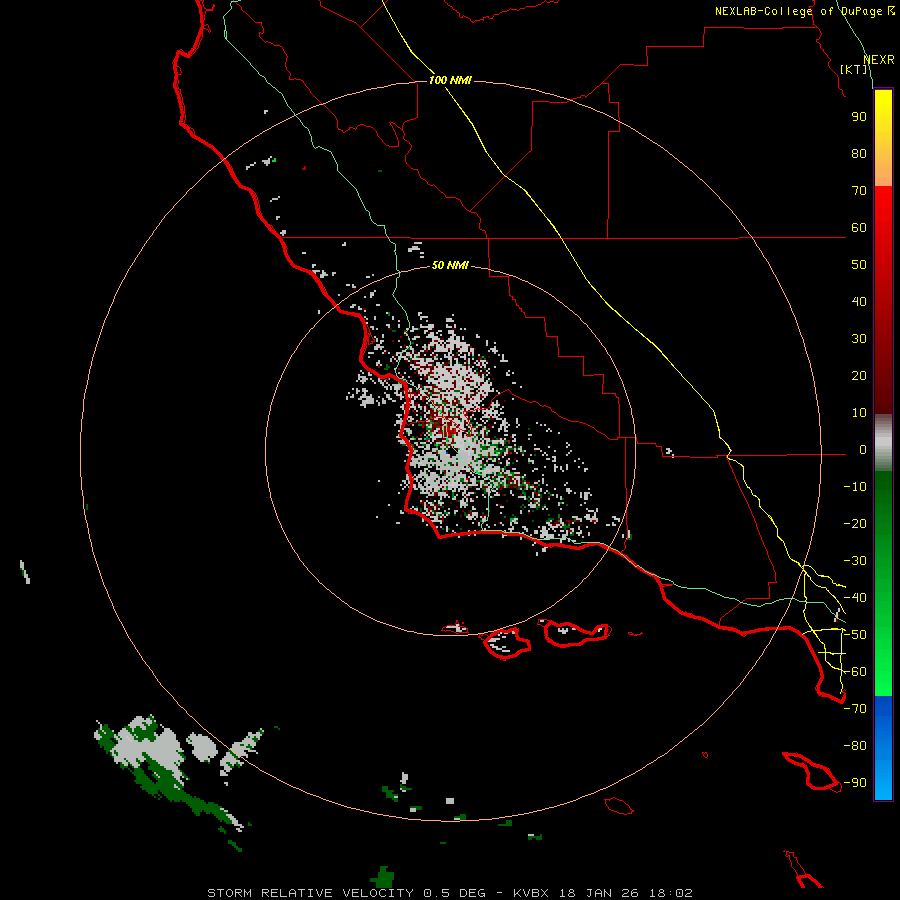
Task: Click the positive "70" knot scale value
Action: (x=859, y=191)
